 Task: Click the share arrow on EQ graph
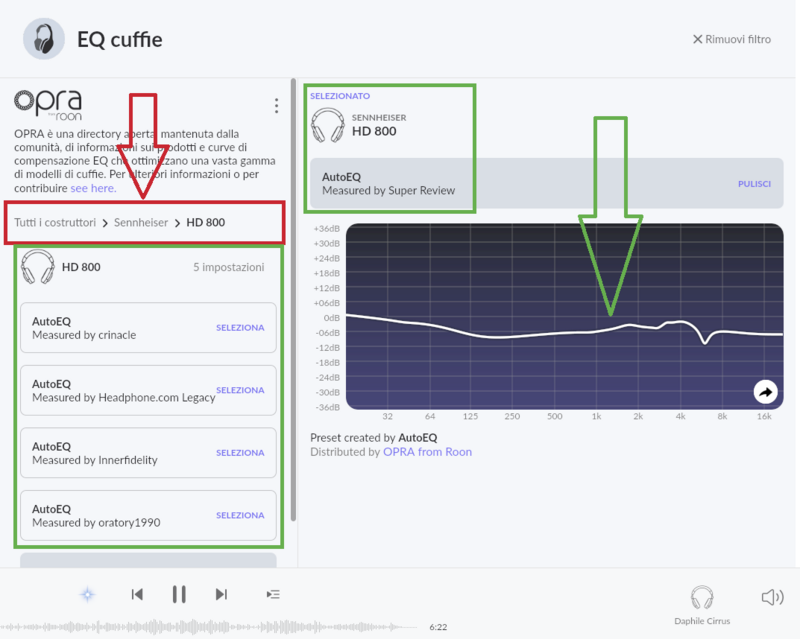[x=765, y=392]
